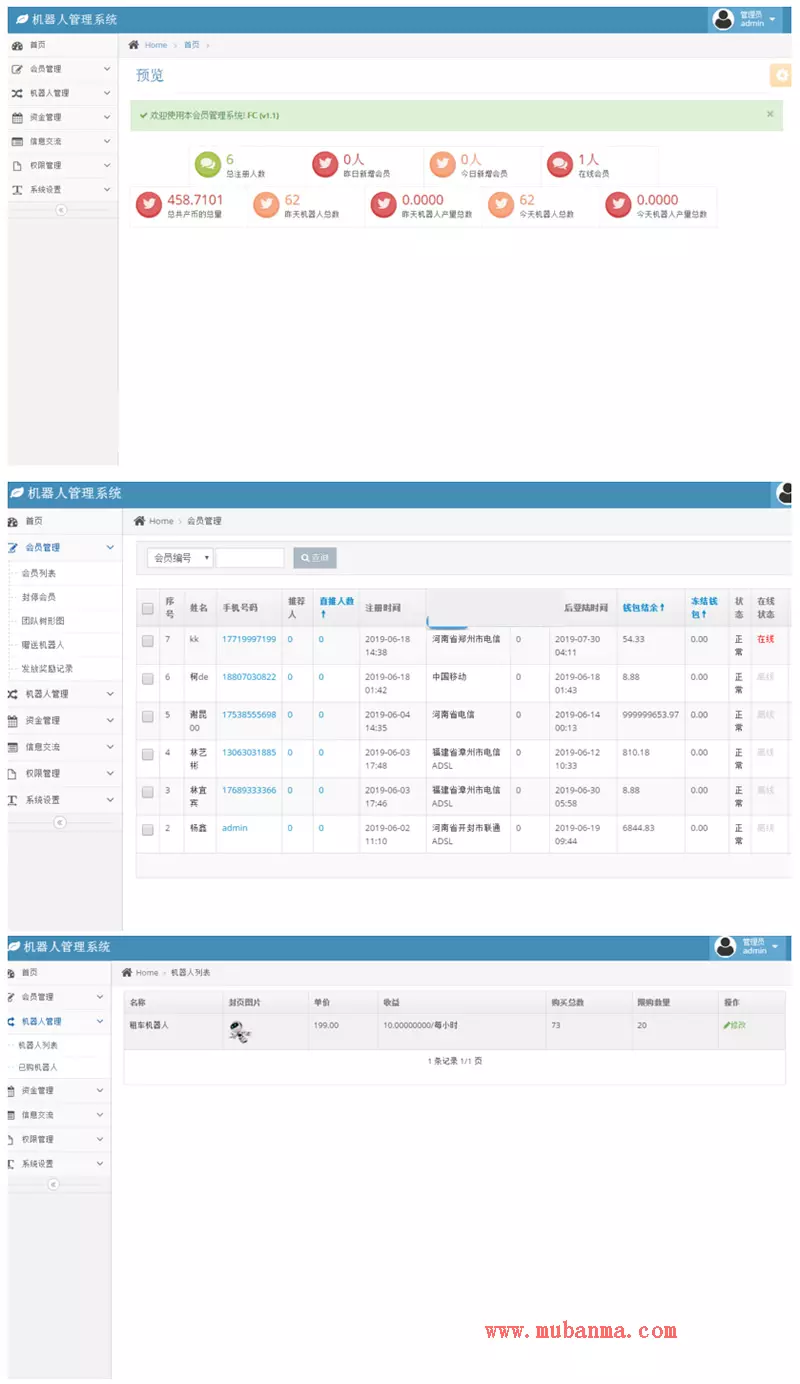Click the 在线会员 red chat icon
800x1384 pixels.
coord(559,164)
